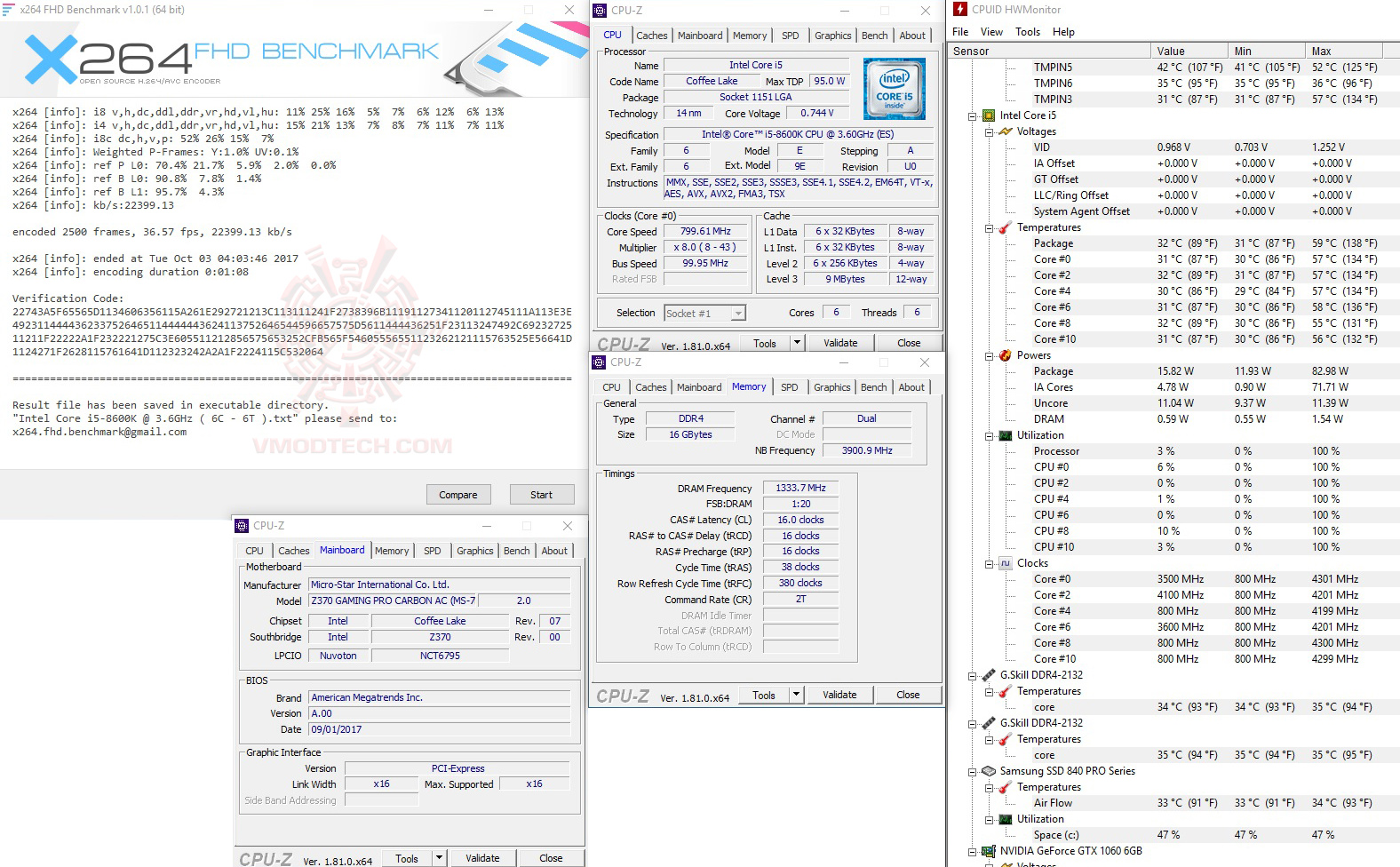The width and height of the screenshot is (1400, 867).
Task: Switch to the About tab in the CPU-Z Memory window
Action: pos(911,387)
